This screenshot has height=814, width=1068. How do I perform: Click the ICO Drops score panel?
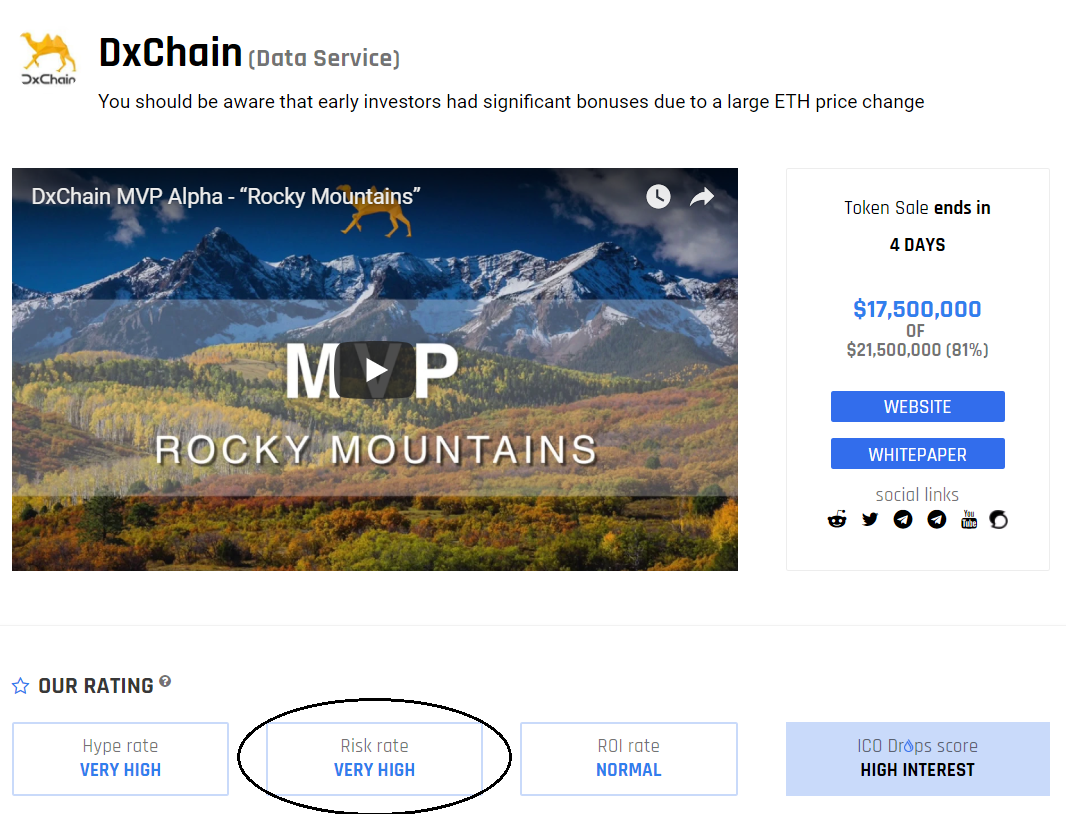coord(917,758)
